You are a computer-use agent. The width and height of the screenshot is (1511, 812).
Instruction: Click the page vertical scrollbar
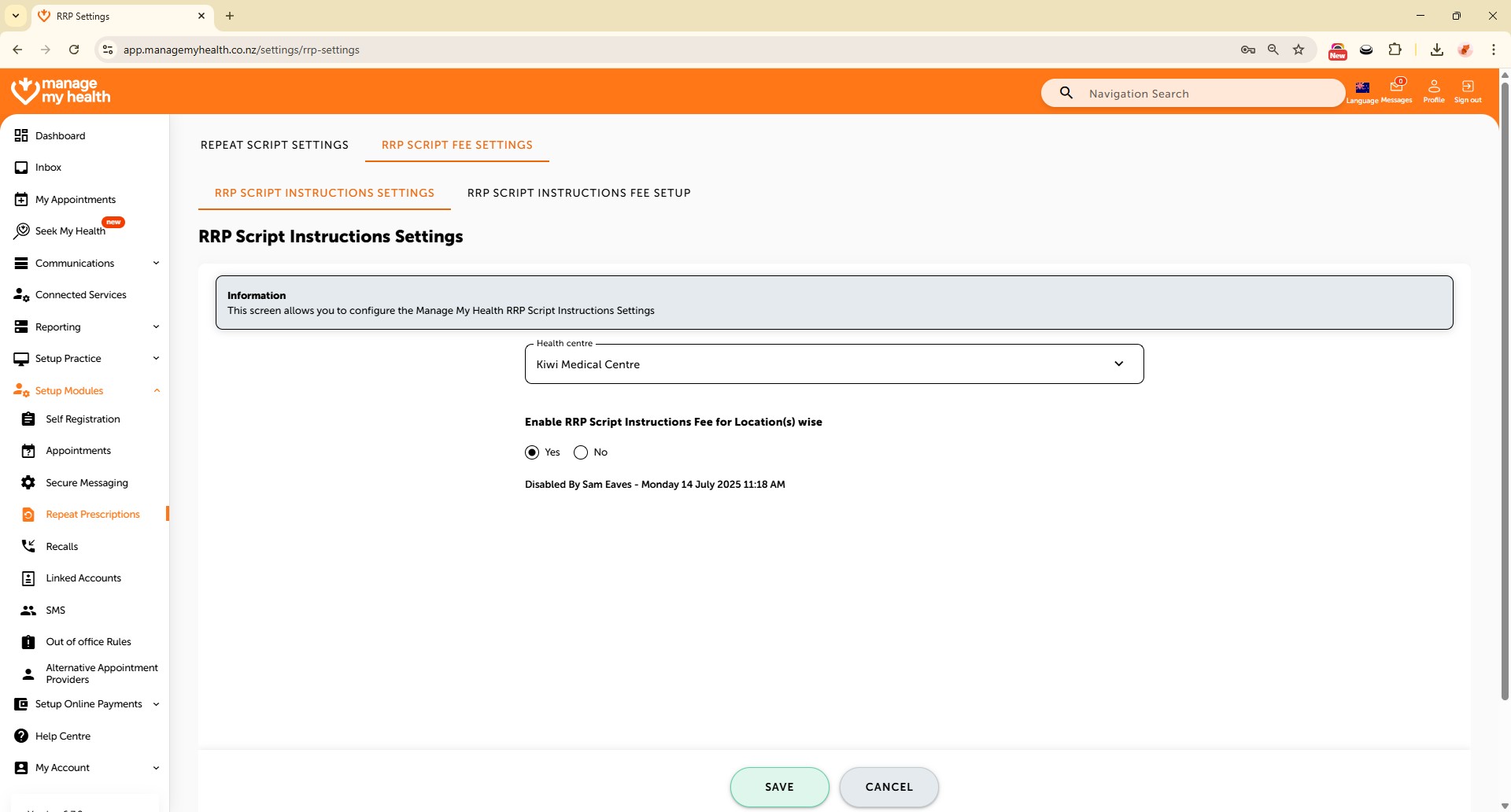tap(1505, 393)
